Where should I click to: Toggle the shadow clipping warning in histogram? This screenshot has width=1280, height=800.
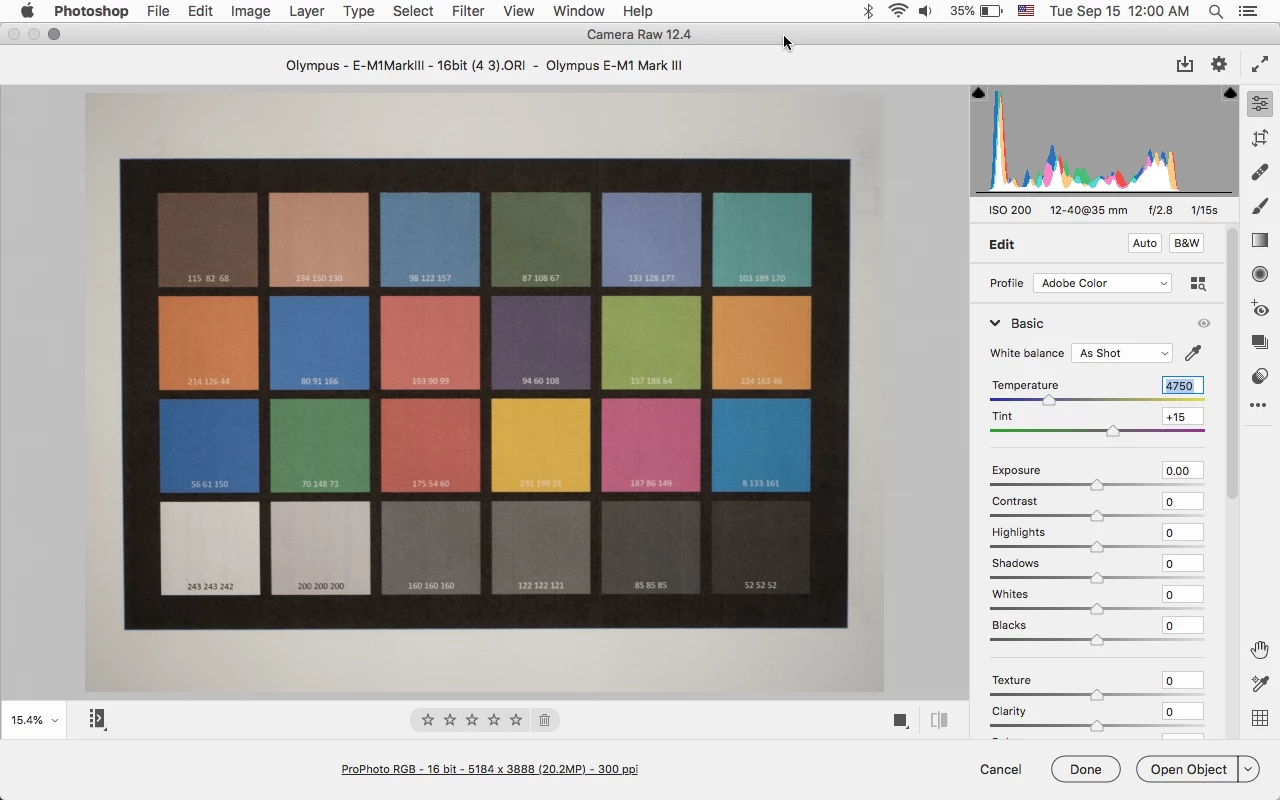click(978, 93)
